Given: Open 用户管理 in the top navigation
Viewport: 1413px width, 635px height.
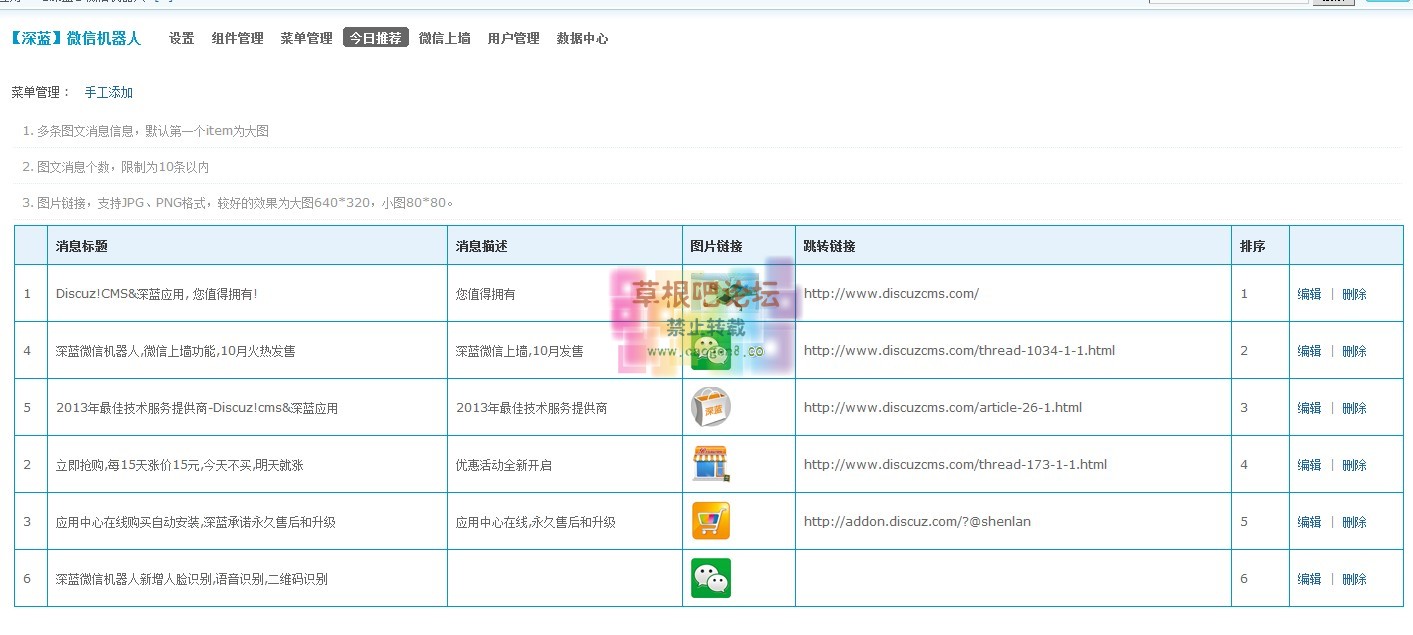Looking at the screenshot, I should (513, 38).
